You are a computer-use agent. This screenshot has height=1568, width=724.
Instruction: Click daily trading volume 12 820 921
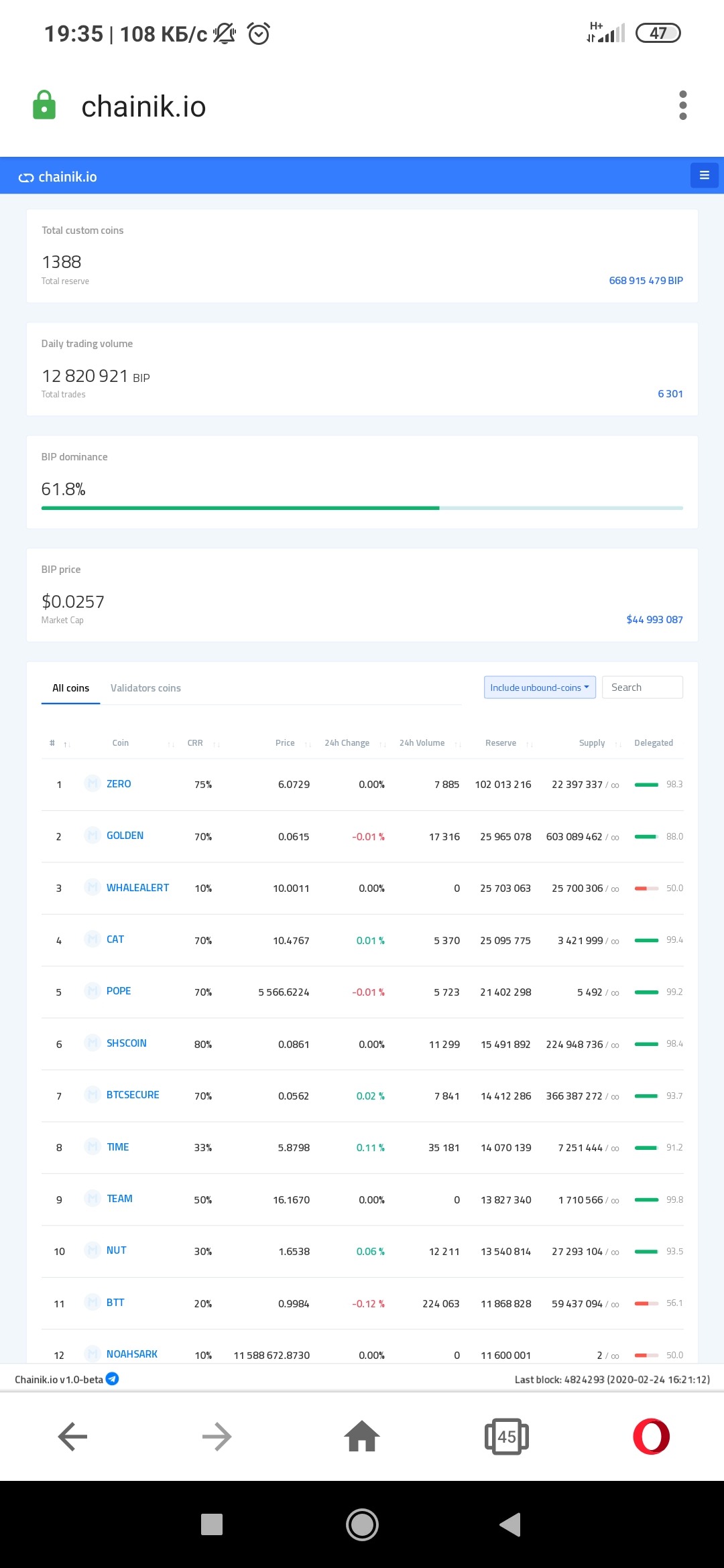click(x=84, y=376)
